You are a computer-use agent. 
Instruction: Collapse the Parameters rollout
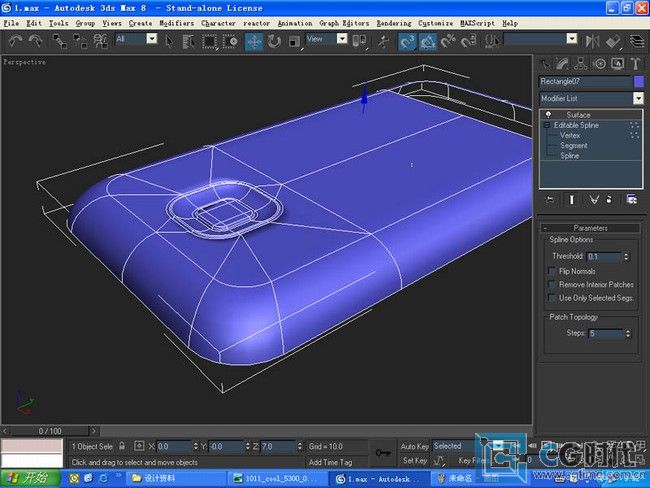point(590,228)
